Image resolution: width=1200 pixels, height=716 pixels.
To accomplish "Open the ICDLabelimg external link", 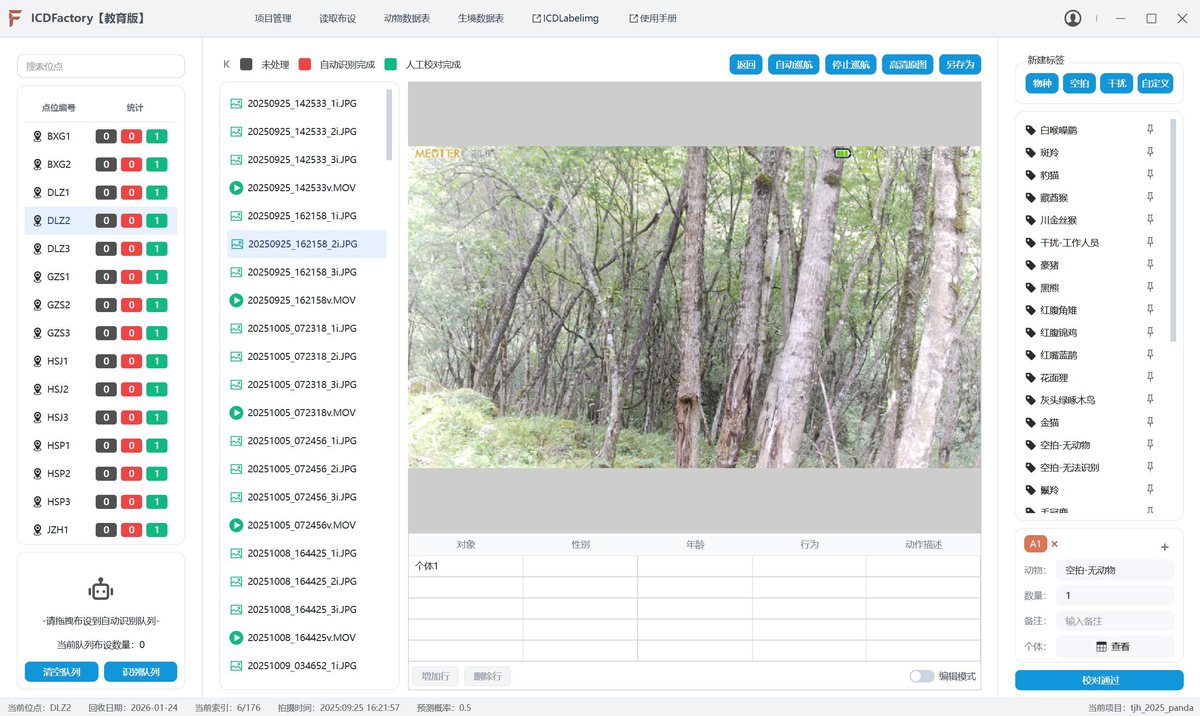I will coord(565,18).
